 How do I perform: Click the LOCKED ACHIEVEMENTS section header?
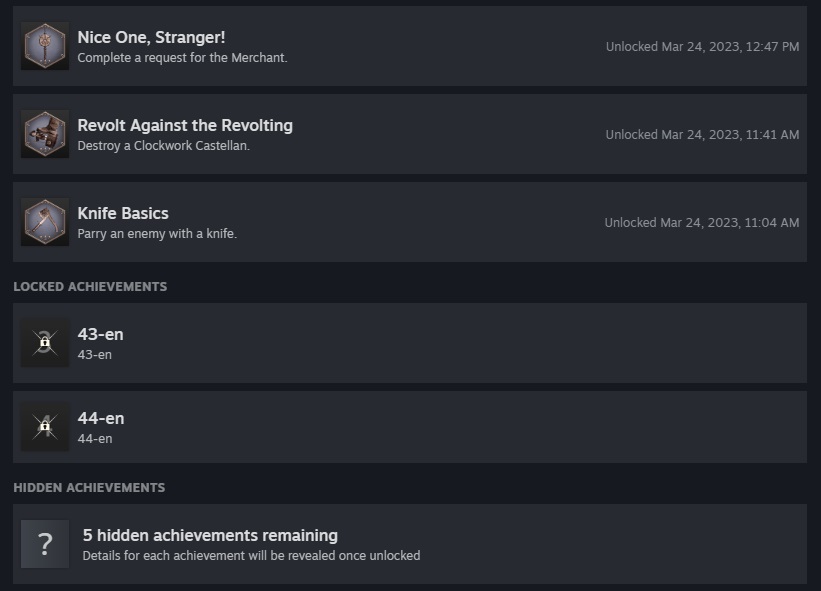click(x=90, y=287)
